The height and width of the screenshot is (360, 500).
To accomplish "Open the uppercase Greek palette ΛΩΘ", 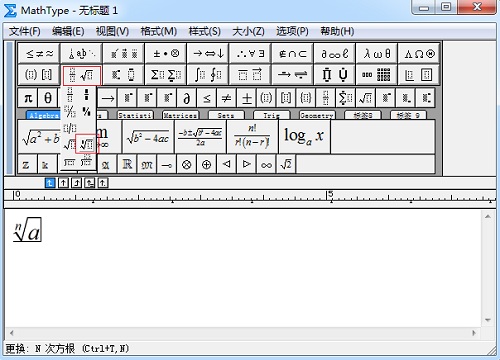I will tap(419, 53).
